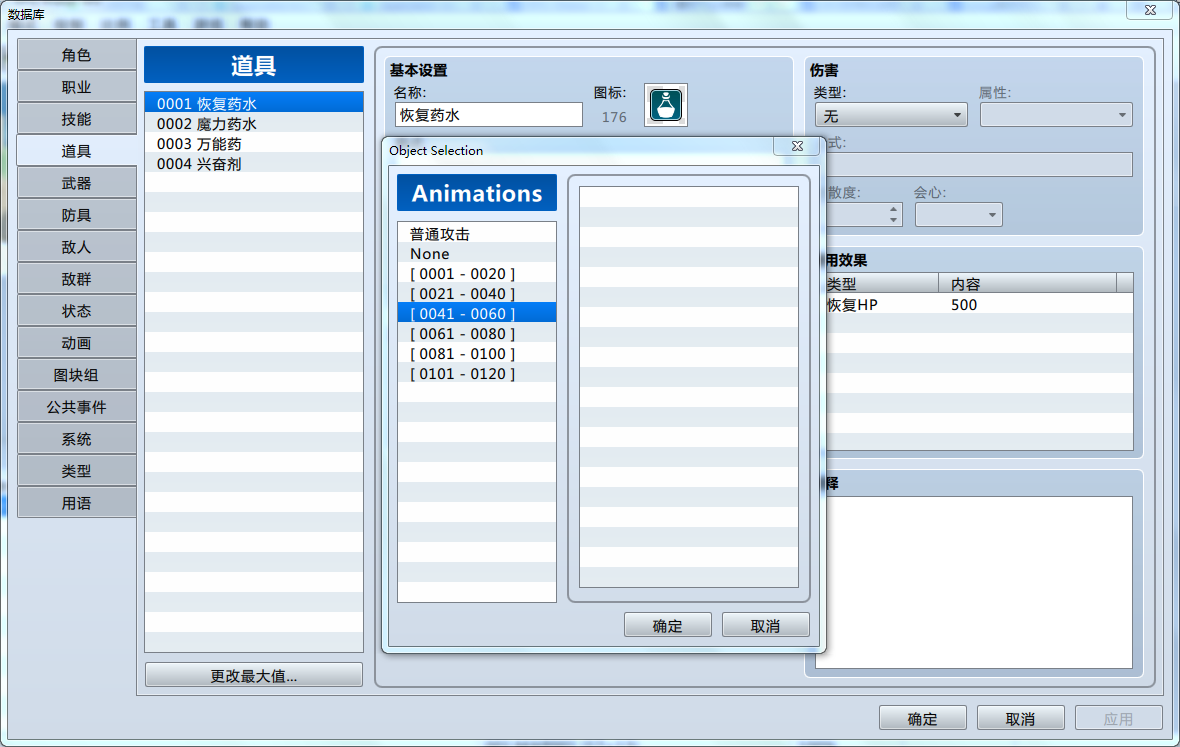1180x747 pixels.
Task: Open the damage 类型 dropdown
Action: [x=891, y=115]
